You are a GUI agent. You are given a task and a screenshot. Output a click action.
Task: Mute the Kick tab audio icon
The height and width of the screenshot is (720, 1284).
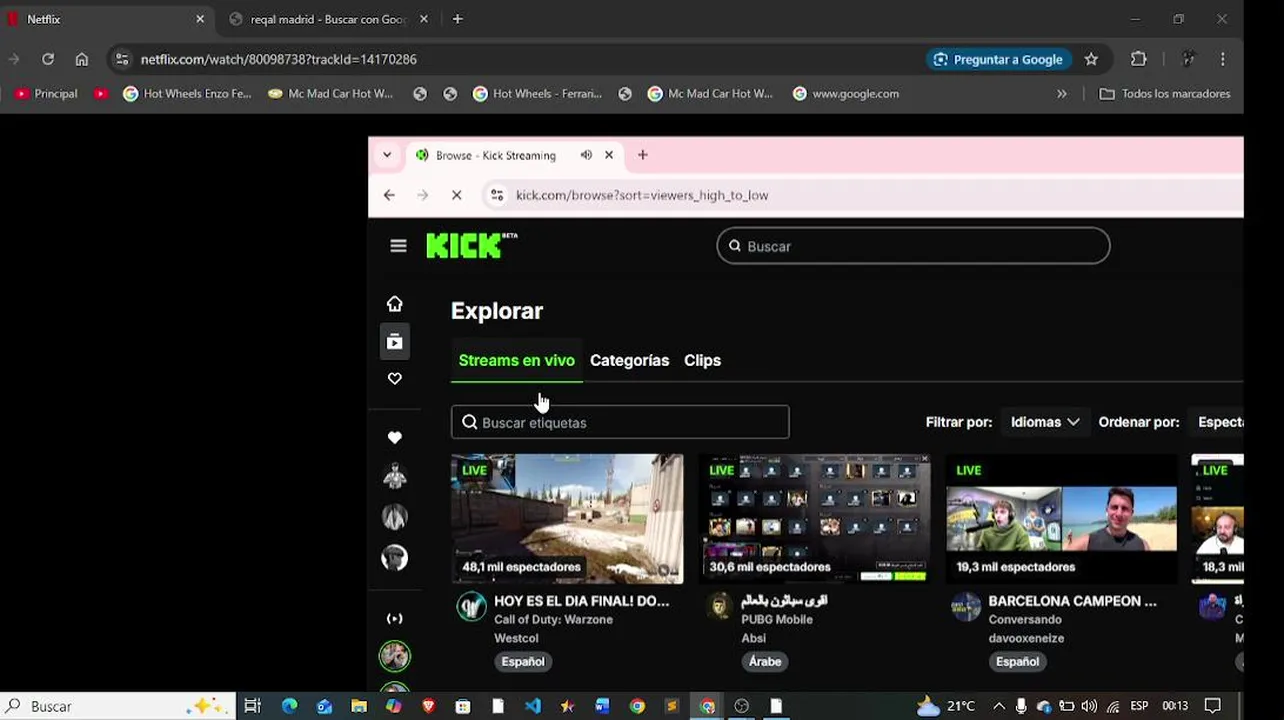click(x=586, y=155)
